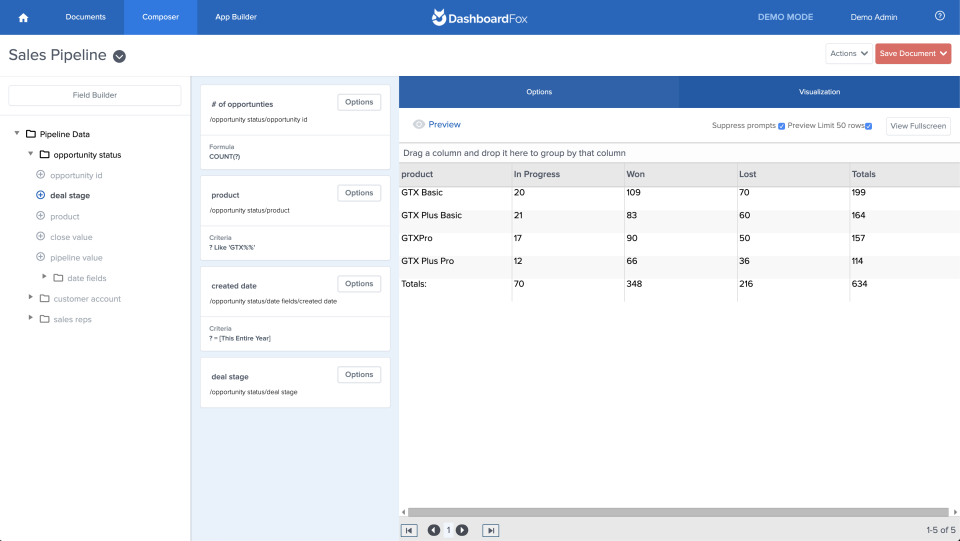Go to next page arrow
The image size is (960, 541).
pyautogui.click(x=462, y=530)
